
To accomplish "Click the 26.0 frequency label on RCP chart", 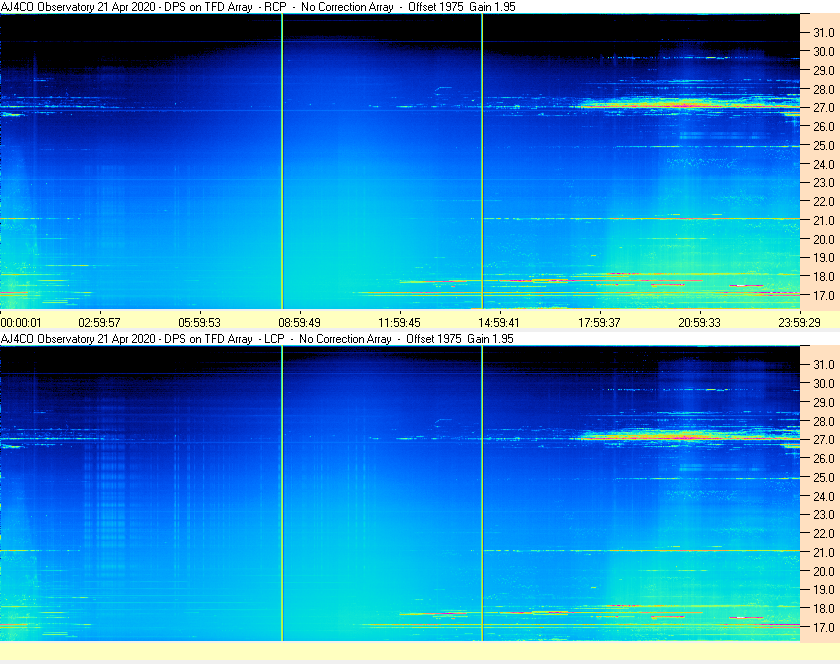I will [x=824, y=126].
